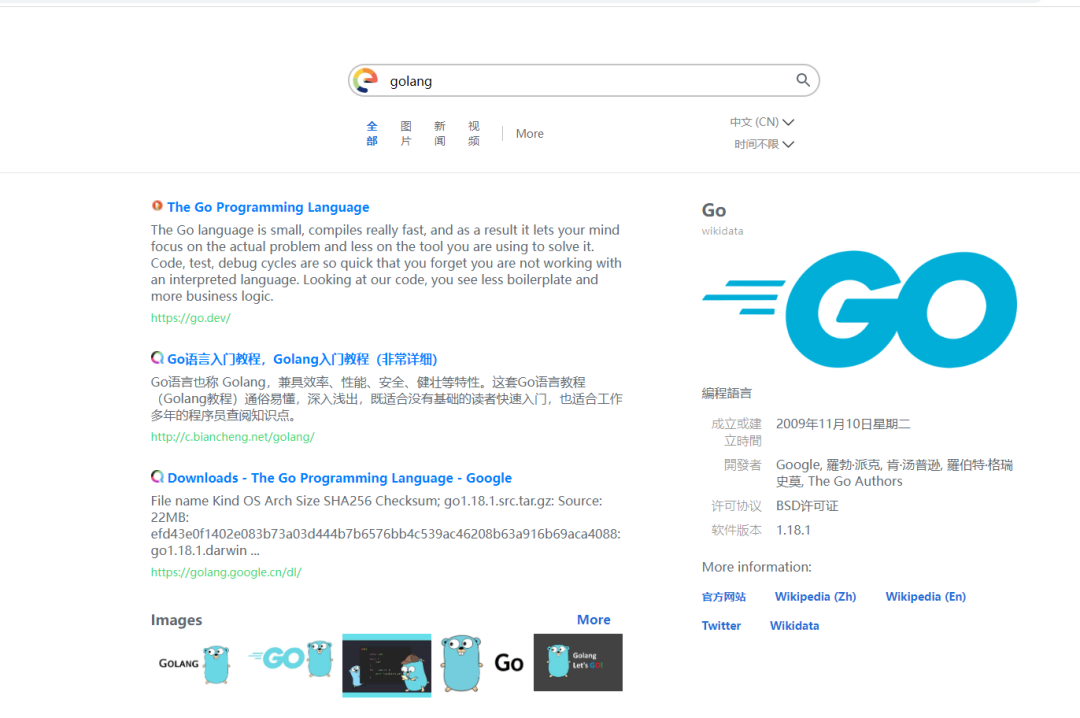Open the code editor gopher thumbnail
Viewport: 1080px width, 718px height.
click(386, 666)
